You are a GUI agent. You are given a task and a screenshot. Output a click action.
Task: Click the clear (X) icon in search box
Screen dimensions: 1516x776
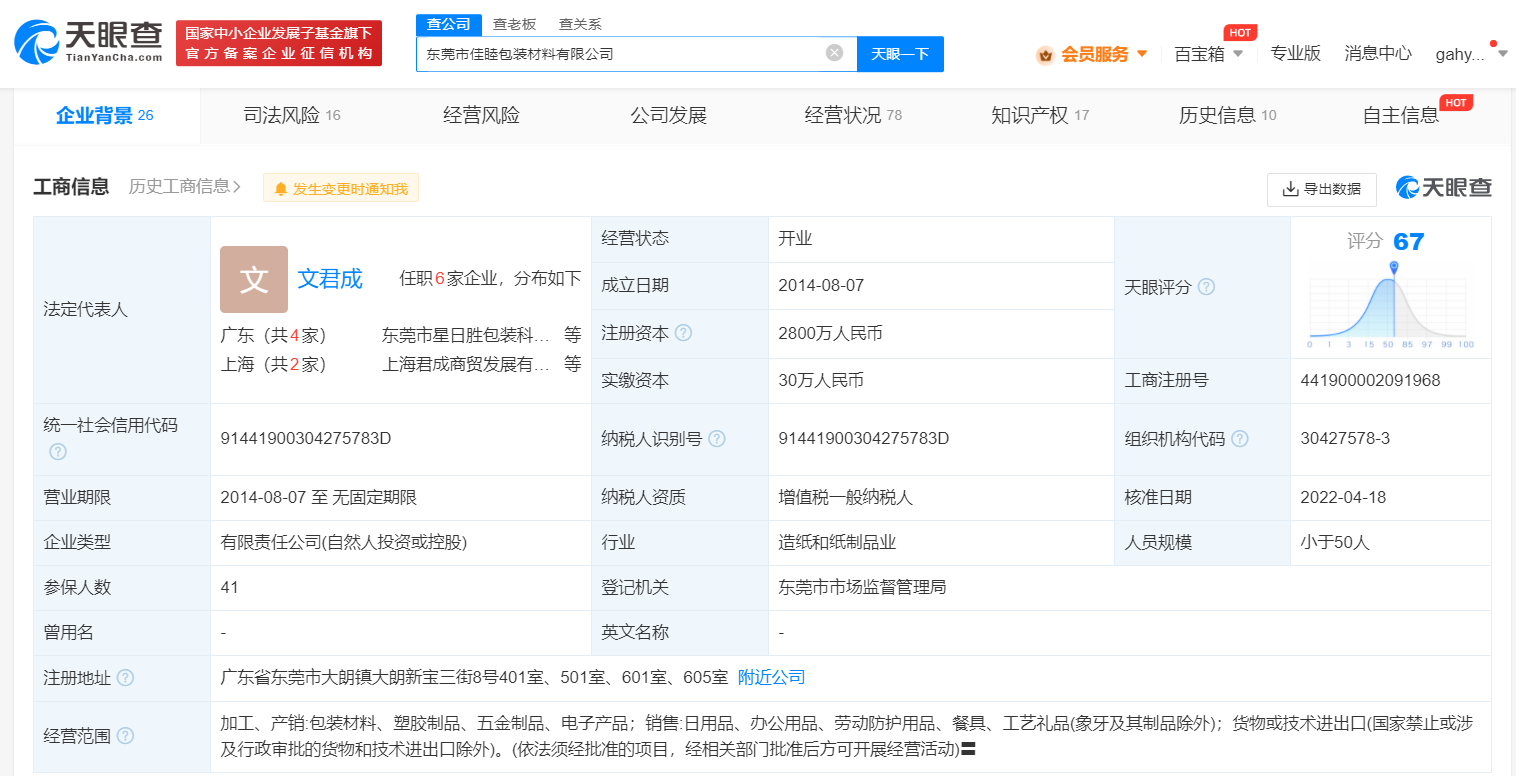(834, 53)
